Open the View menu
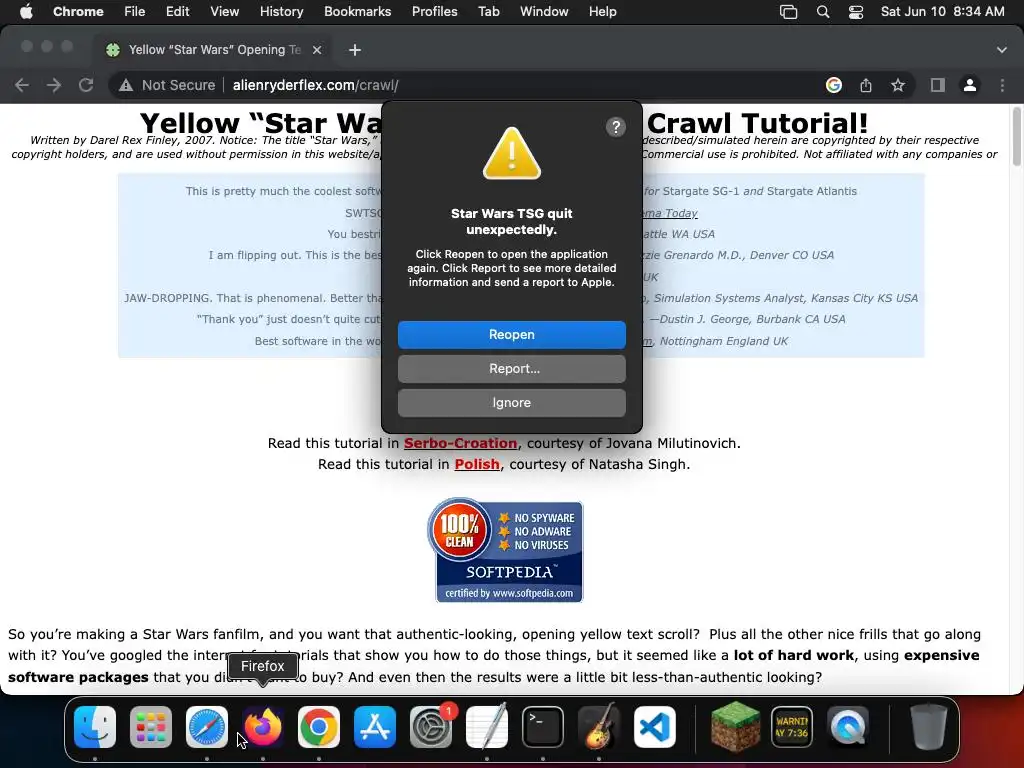Viewport: 1024px width, 768px height. 224,11
